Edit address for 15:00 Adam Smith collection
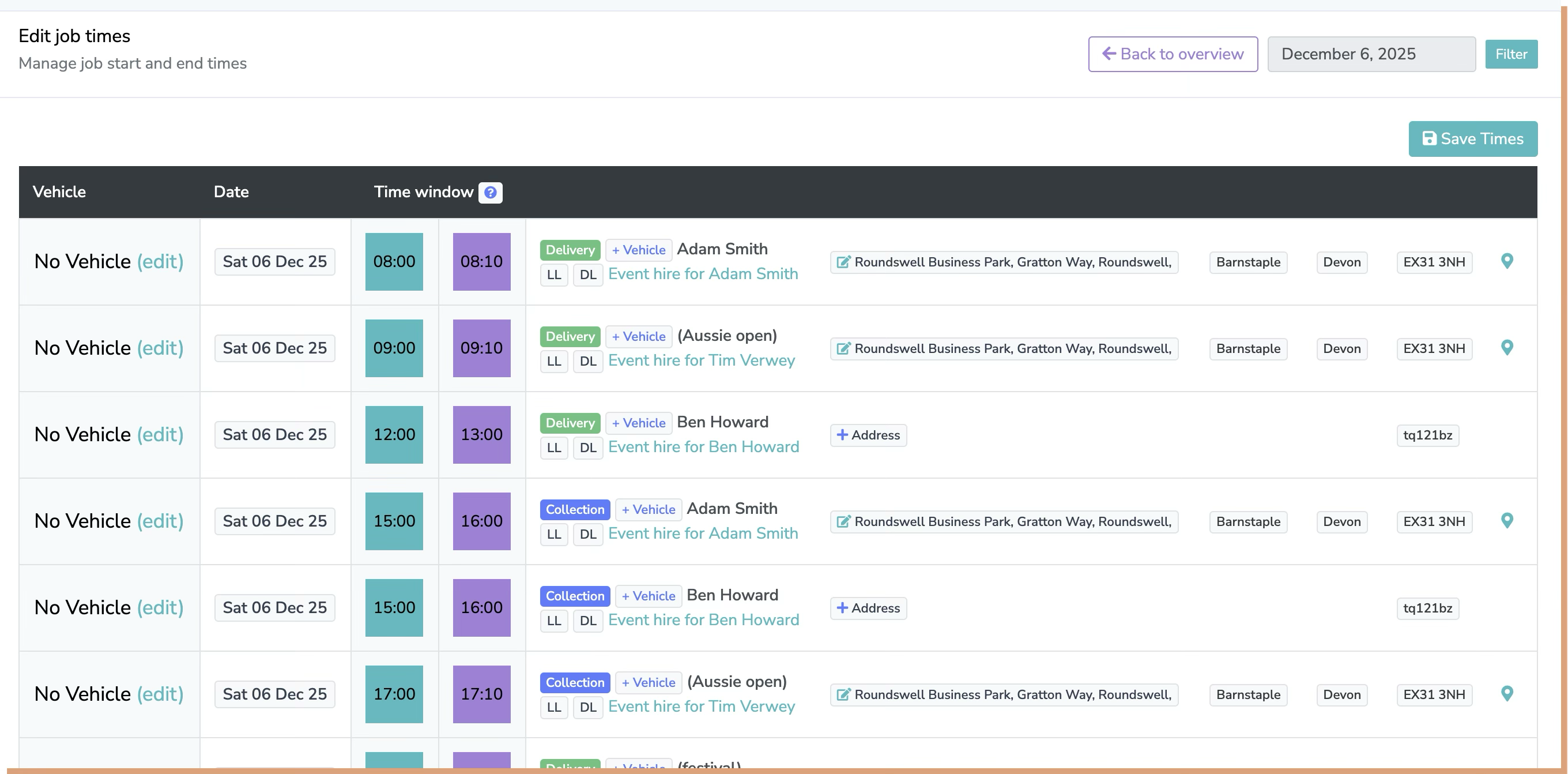 [1004, 521]
